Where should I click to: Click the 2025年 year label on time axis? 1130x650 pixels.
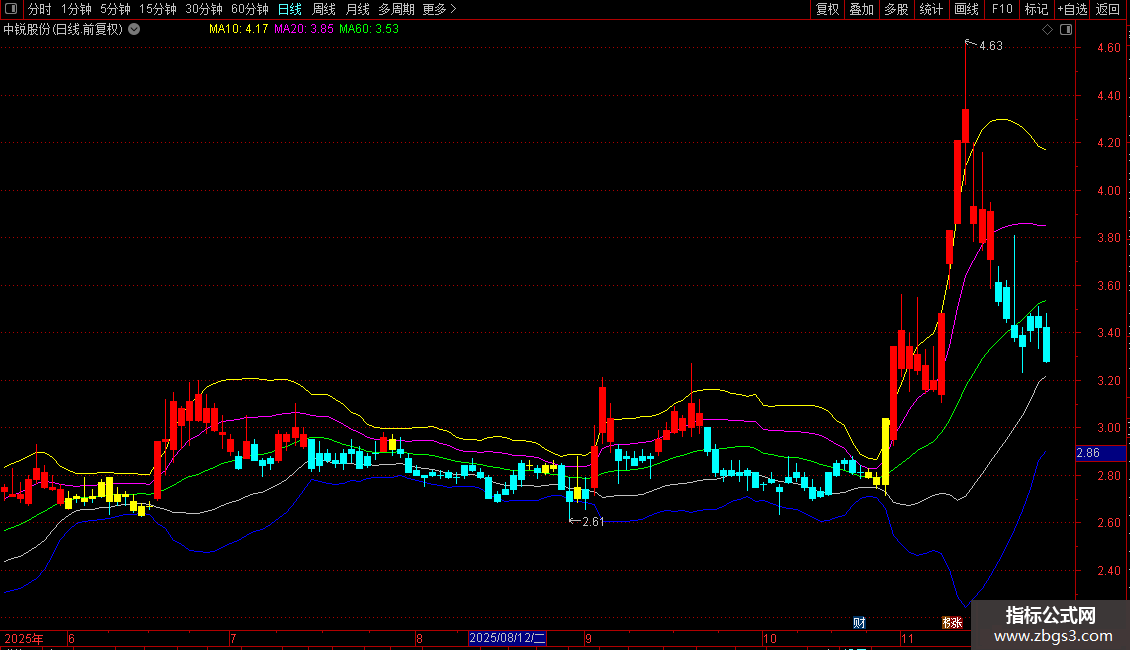pyautogui.click(x=24, y=638)
